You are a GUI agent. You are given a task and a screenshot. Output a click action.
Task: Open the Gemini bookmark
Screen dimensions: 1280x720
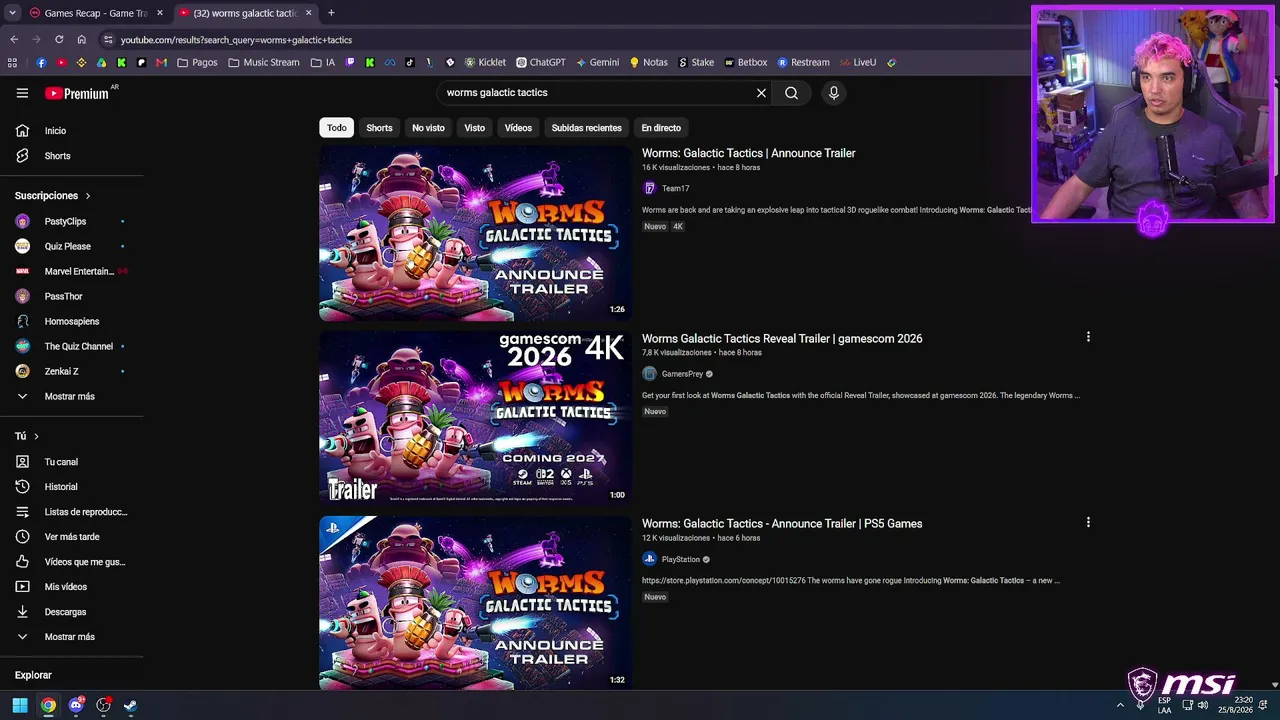click(x=597, y=62)
